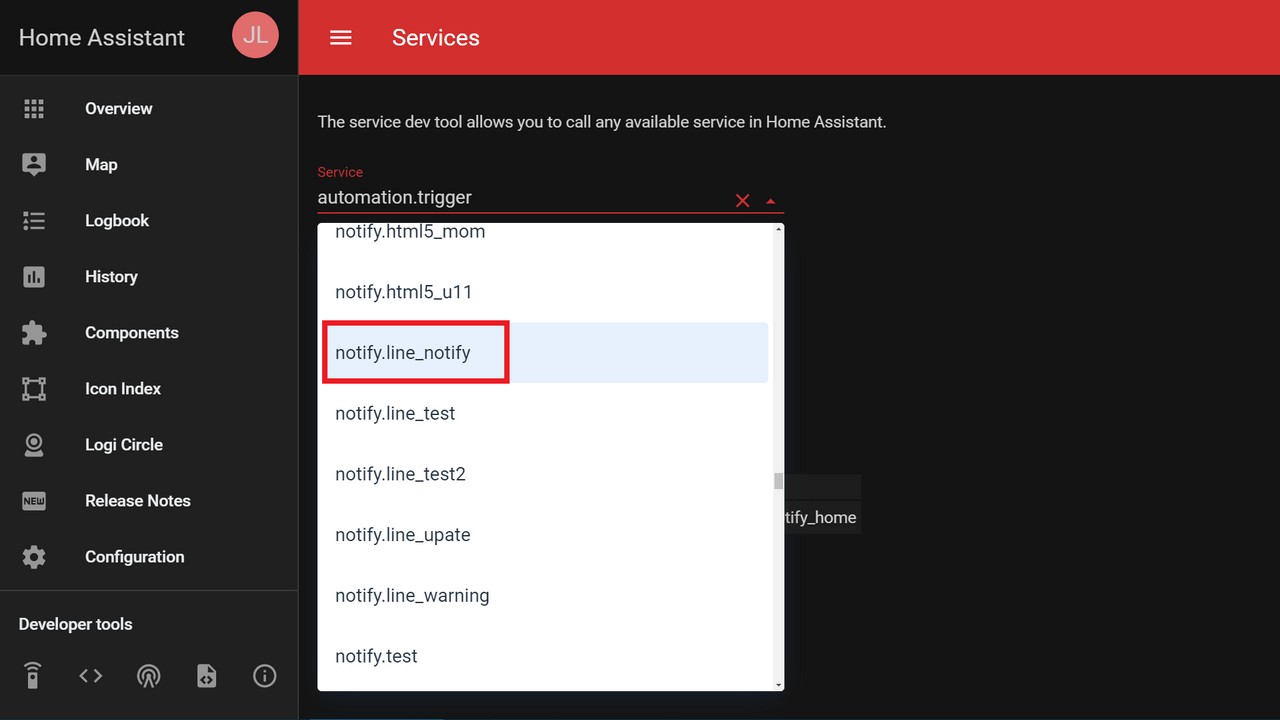
Task: Open the Logbook page
Action: pos(117,221)
